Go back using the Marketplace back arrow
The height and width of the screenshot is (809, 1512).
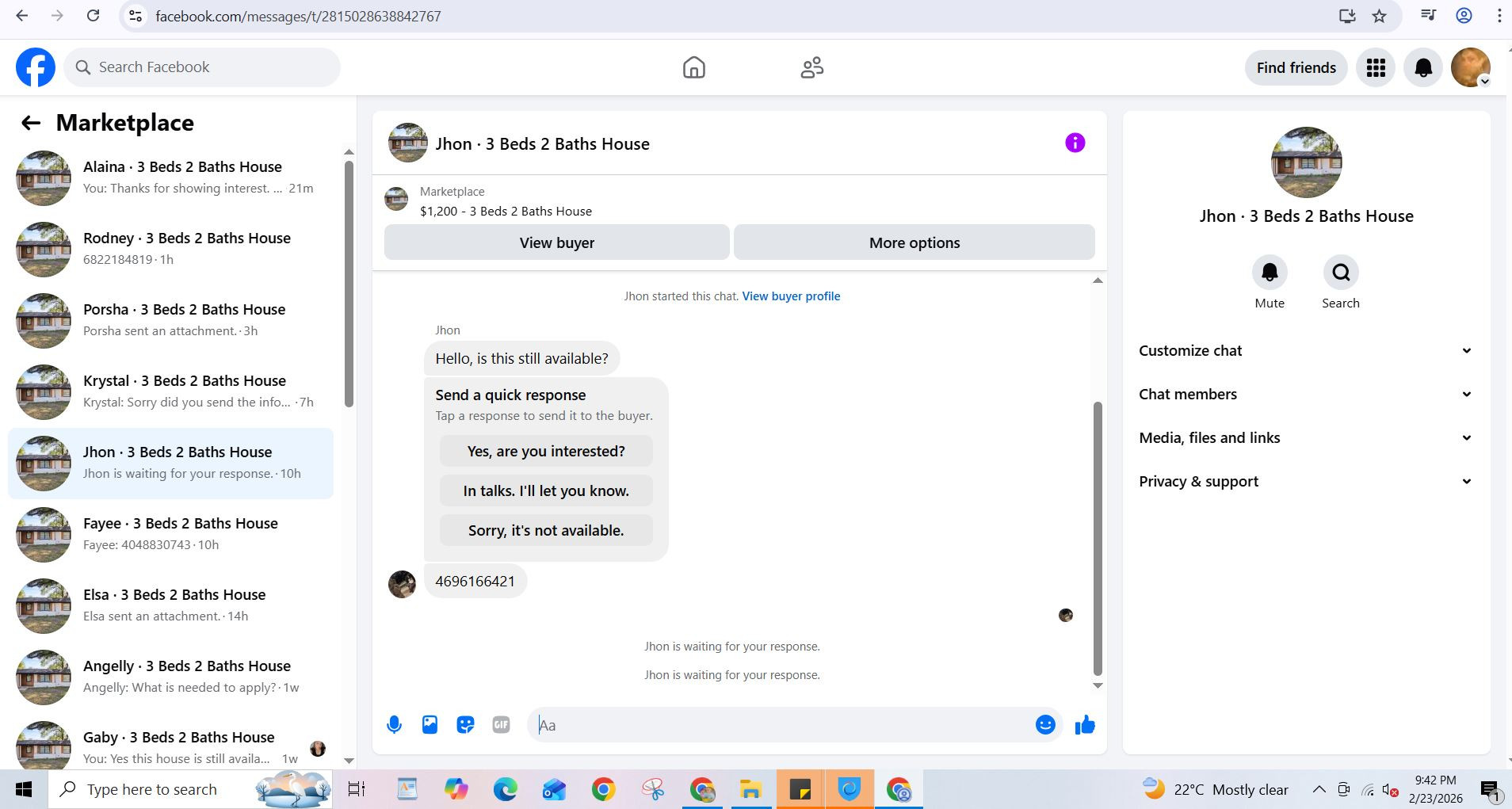[30, 123]
